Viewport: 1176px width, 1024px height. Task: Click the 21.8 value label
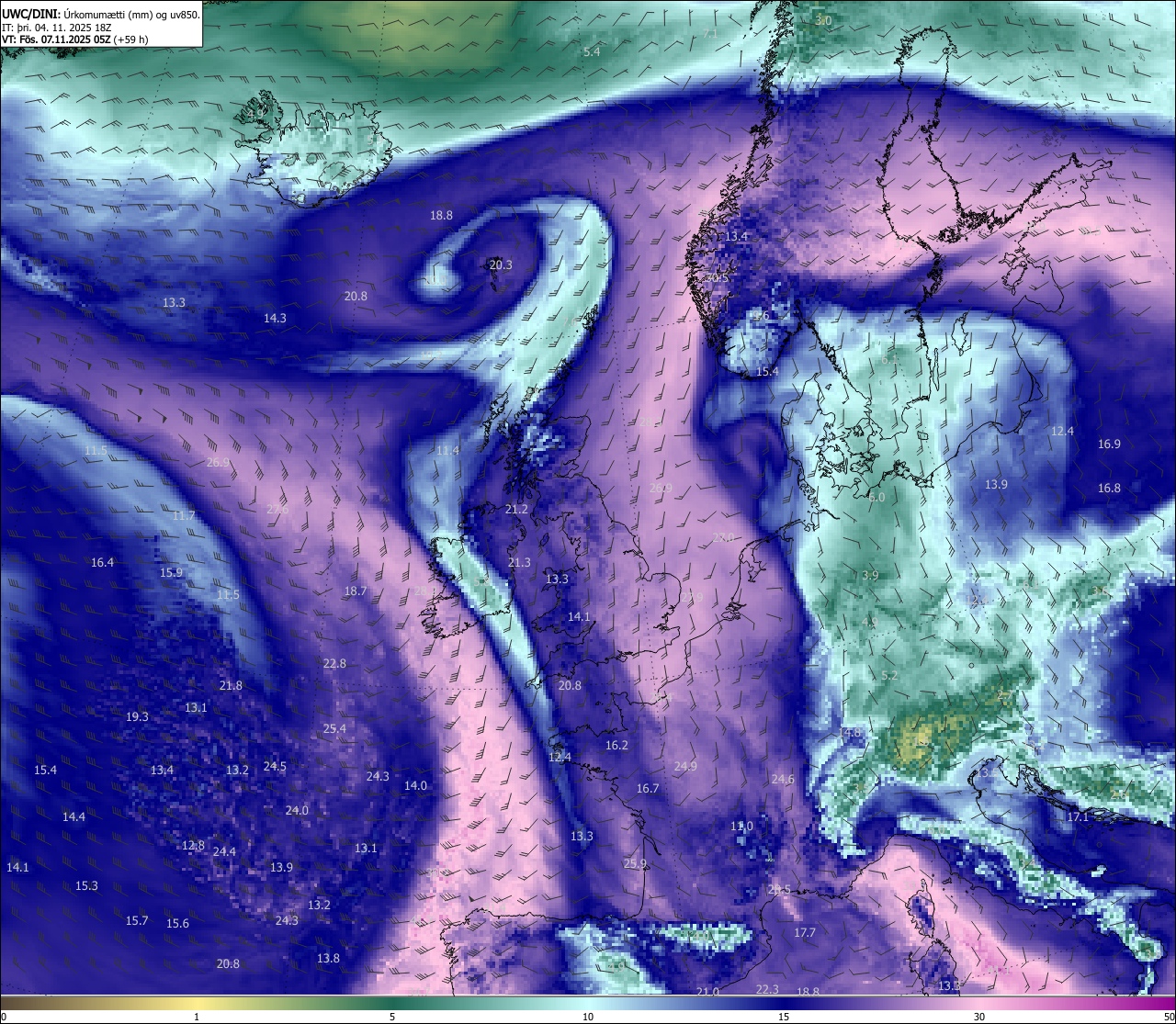(231, 685)
